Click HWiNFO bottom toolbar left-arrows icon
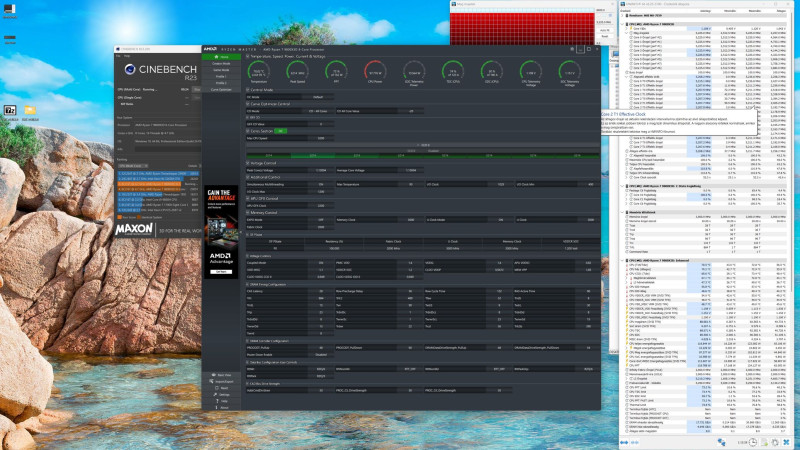The height and width of the screenshot is (450, 800). 624,442
